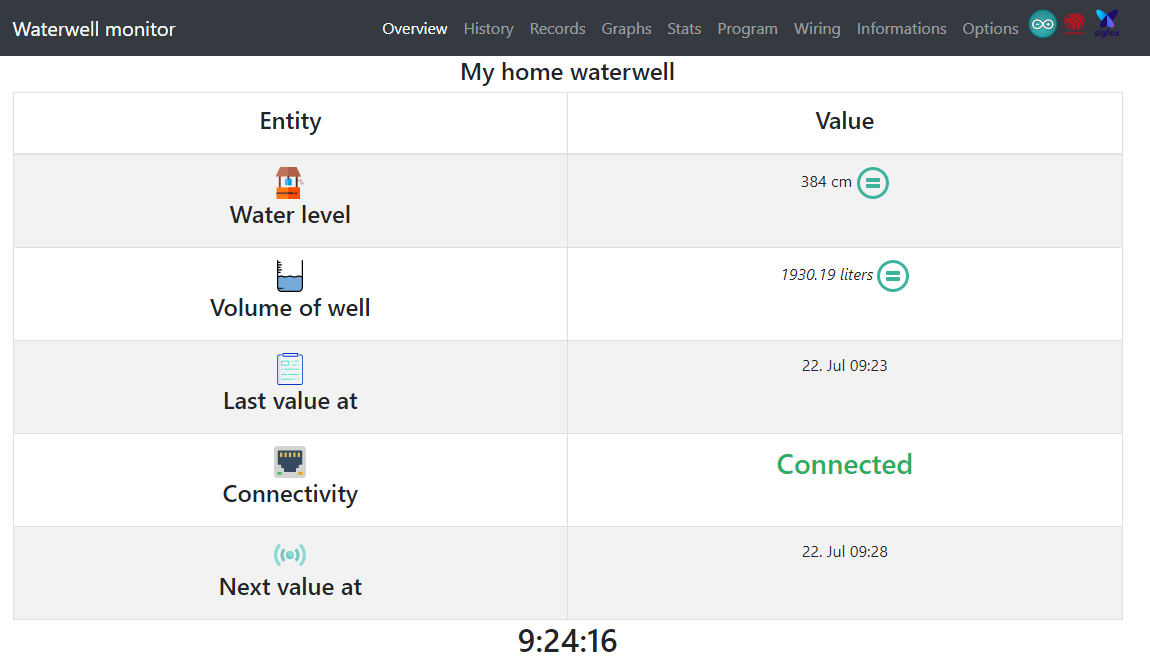
Task: Click the water well icon
Action: pos(289,183)
